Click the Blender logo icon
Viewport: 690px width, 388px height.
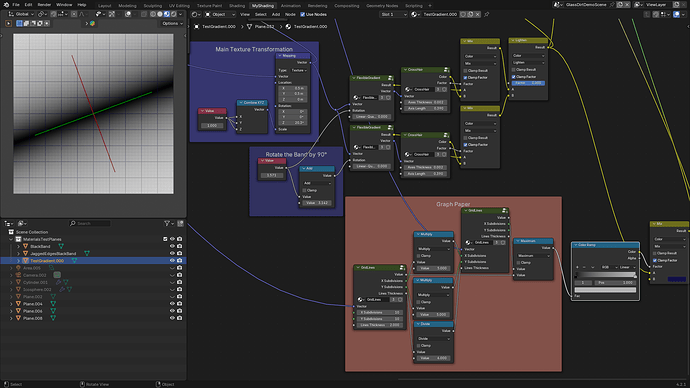click(6, 4)
